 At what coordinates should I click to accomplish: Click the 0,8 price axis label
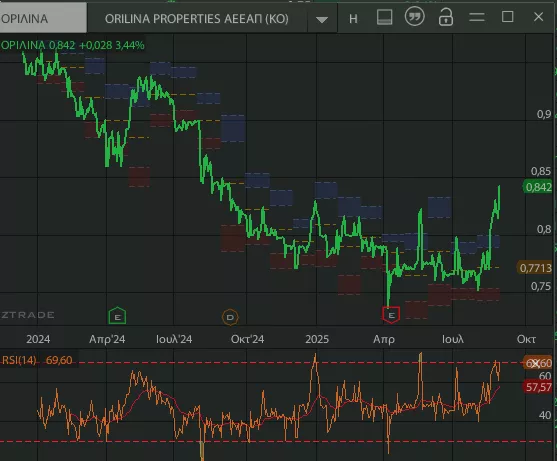pos(544,229)
